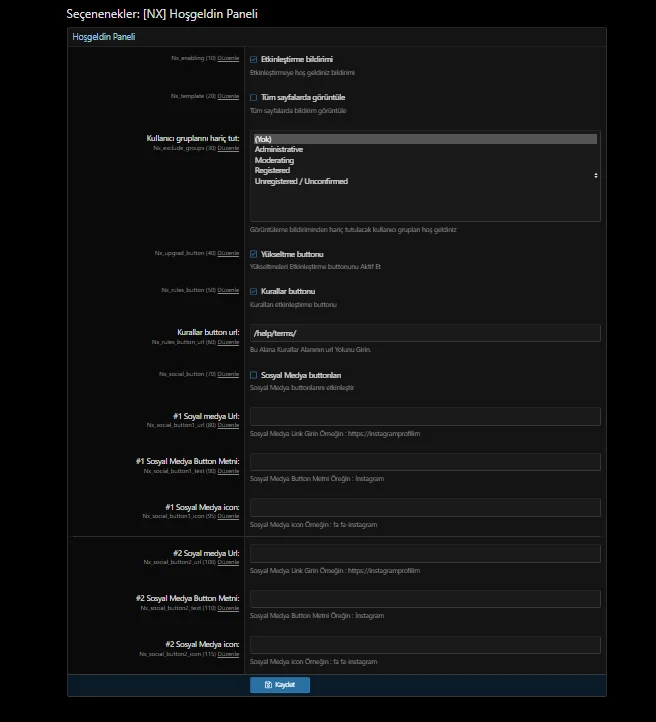Click the user groups list scroll arrows

pos(596,175)
